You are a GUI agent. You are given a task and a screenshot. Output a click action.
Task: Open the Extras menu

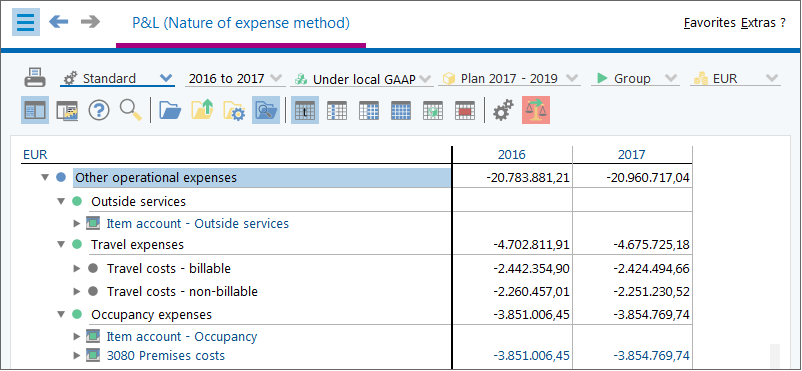point(758,23)
